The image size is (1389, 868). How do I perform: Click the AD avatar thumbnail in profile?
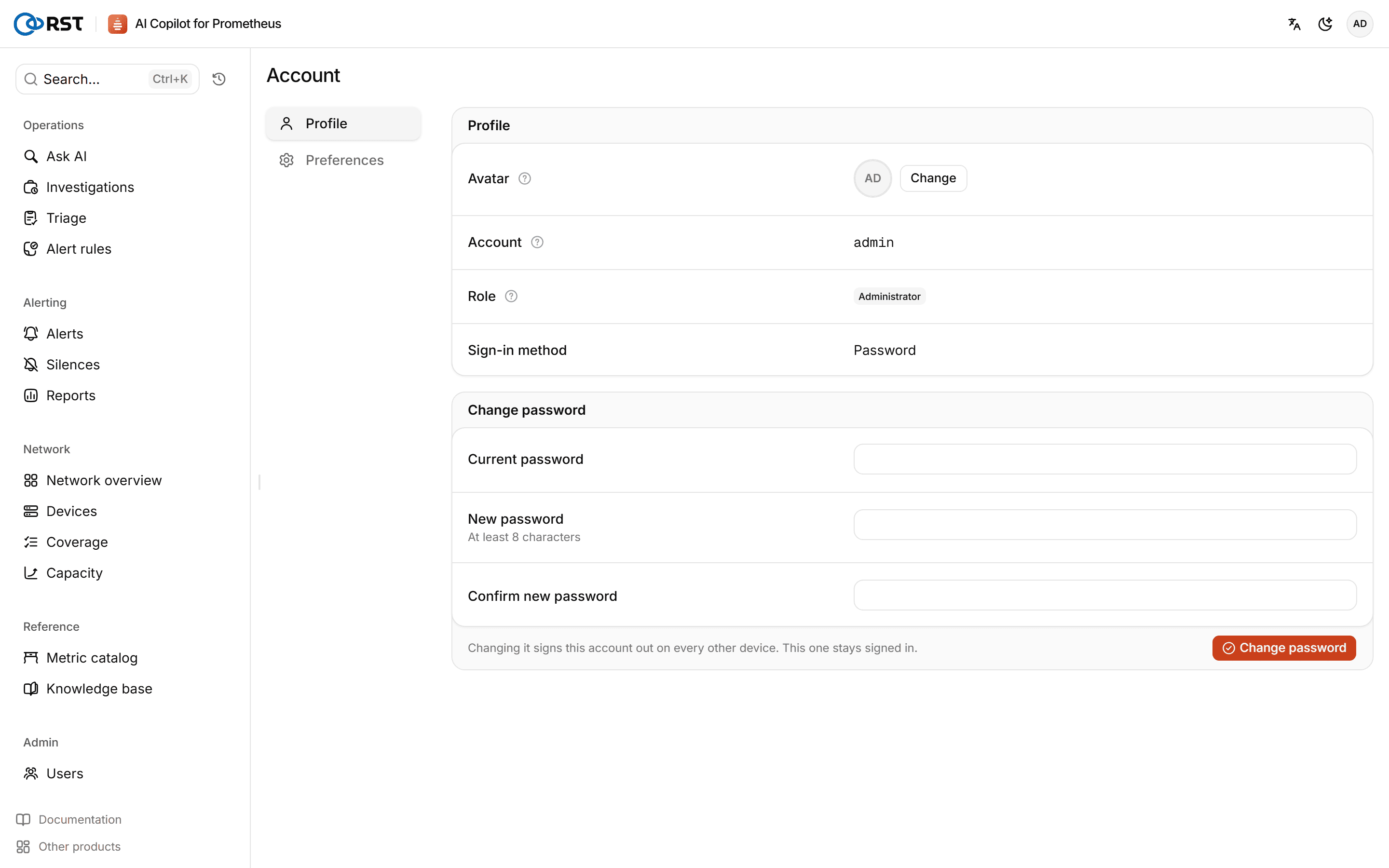[872, 178]
